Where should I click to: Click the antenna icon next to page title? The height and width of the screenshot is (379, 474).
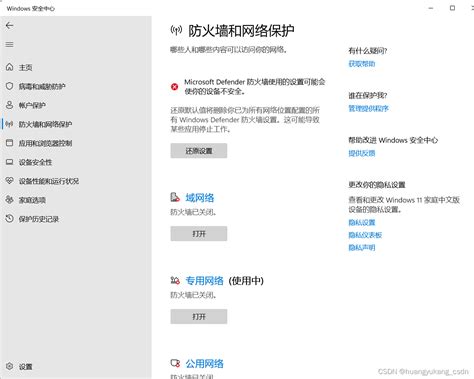coord(176,30)
